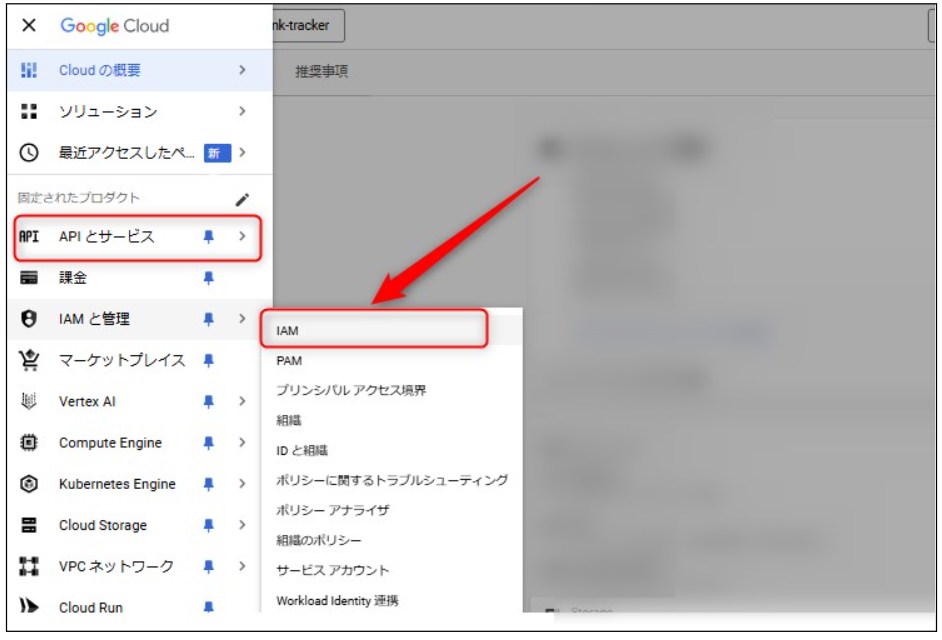
Task: Switch to the 推奨事項 tab
Action: click(x=321, y=72)
